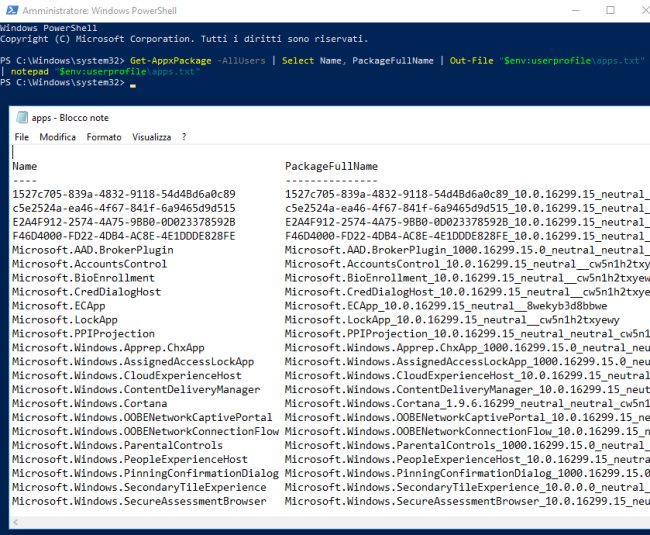Click Microsoft.CredDialogHost in Name column
This screenshot has width=650, height=535.
tap(87, 292)
